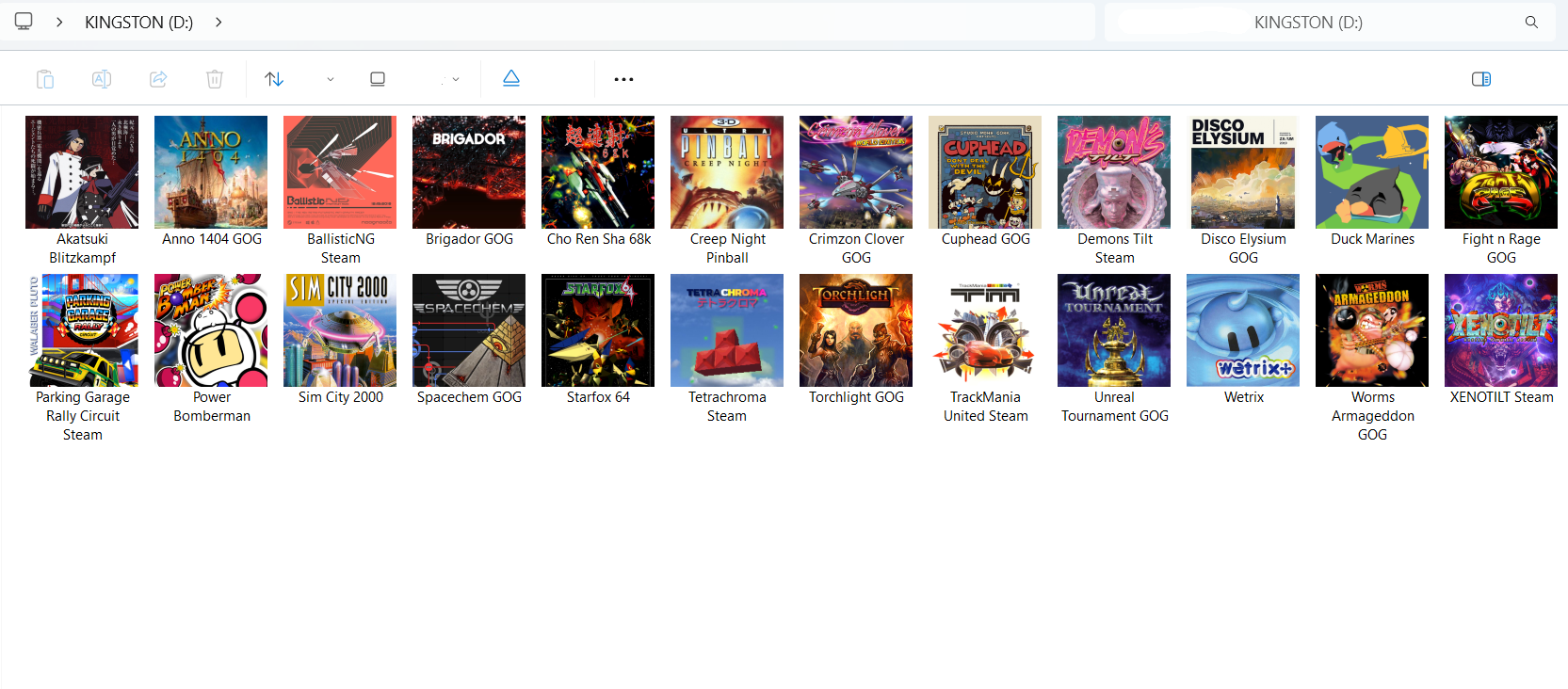Select the Power Bomberman folder icon
This screenshot has width=1568, height=689.
tap(211, 330)
